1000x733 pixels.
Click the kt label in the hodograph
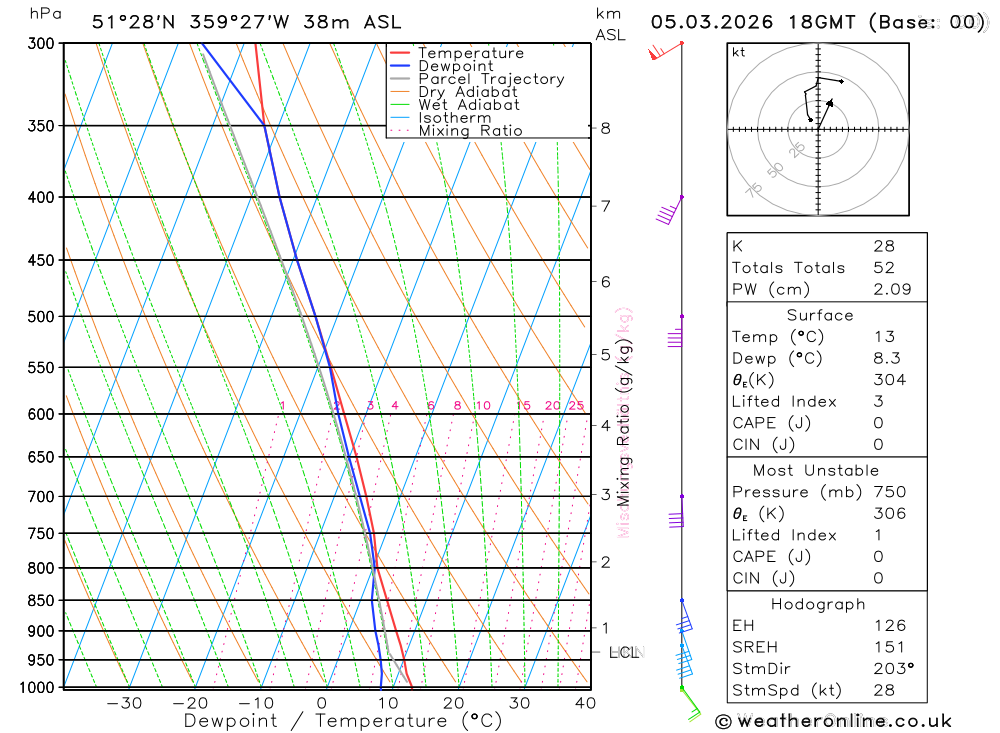click(x=739, y=52)
